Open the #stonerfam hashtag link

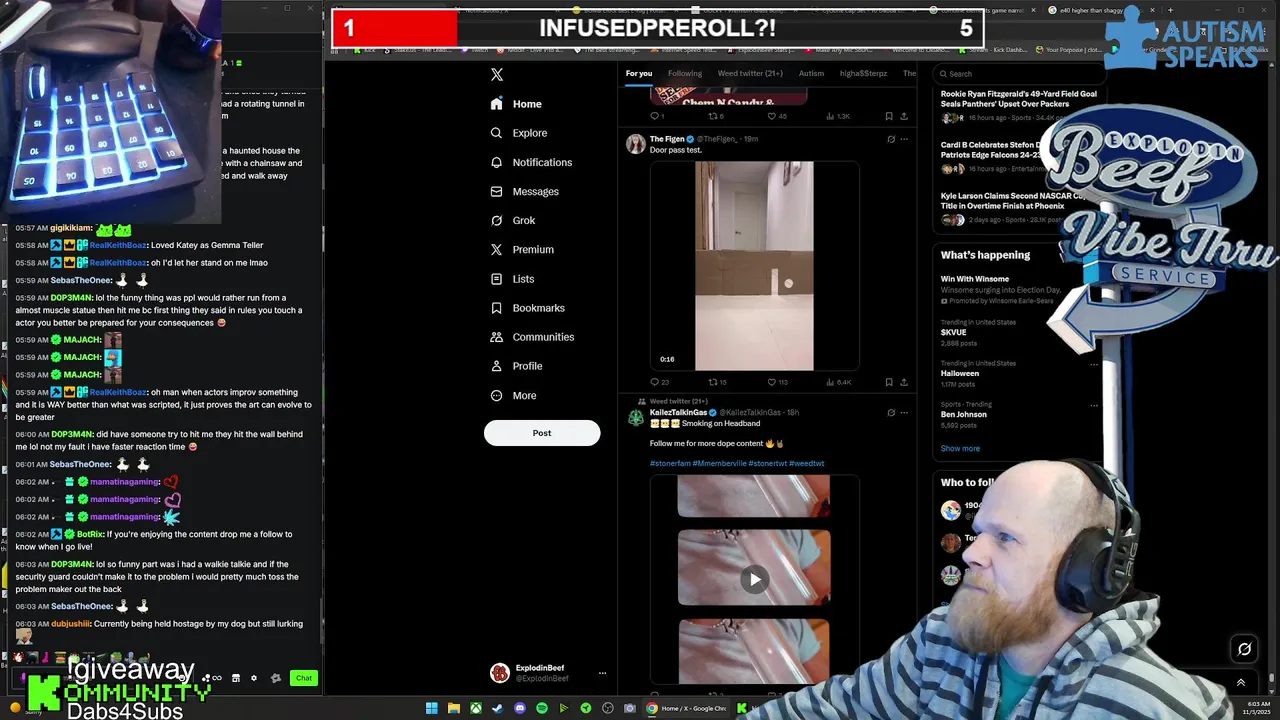pos(669,463)
